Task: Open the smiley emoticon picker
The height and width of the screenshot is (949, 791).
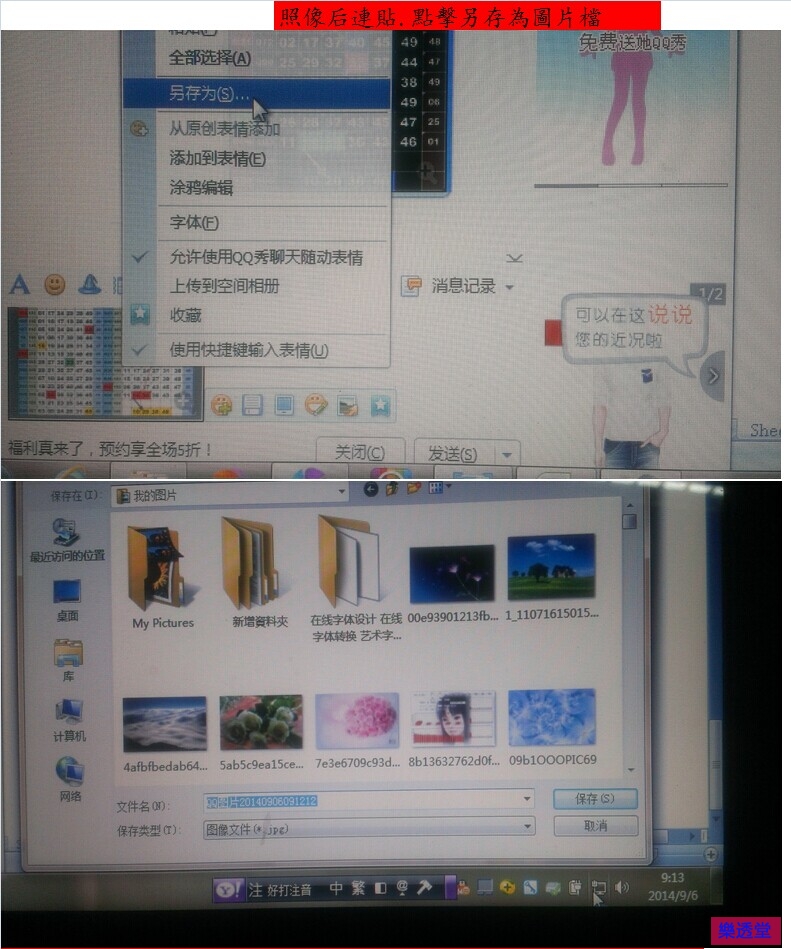Action: click(x=55, y=284)
